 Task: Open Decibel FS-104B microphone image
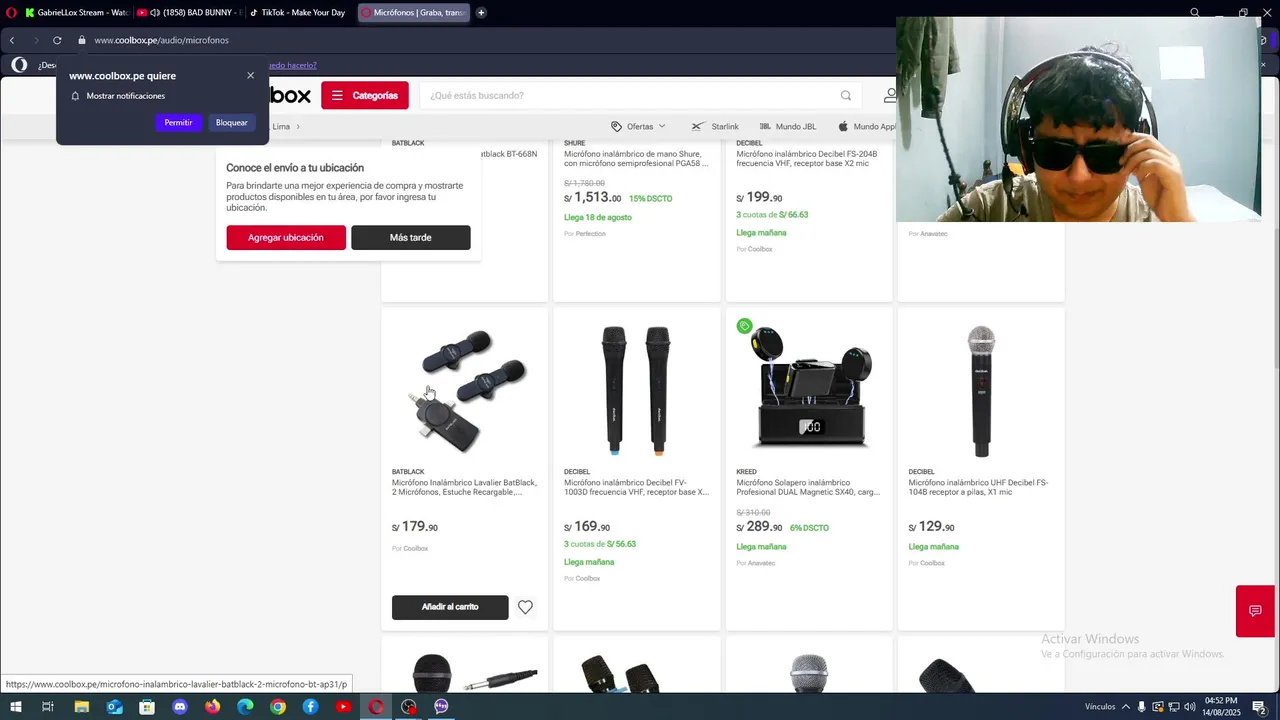coord(981,391)
